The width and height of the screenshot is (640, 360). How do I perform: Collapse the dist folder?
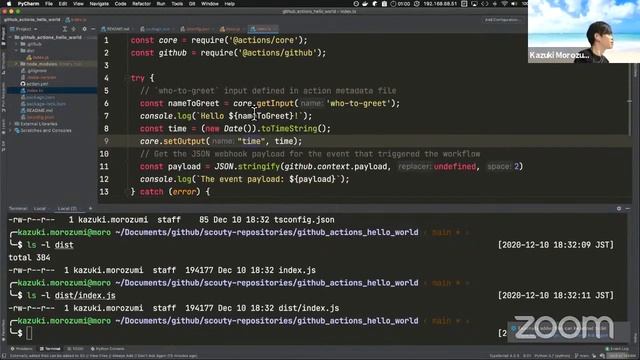pyautogui.click(x=17, y=51)
